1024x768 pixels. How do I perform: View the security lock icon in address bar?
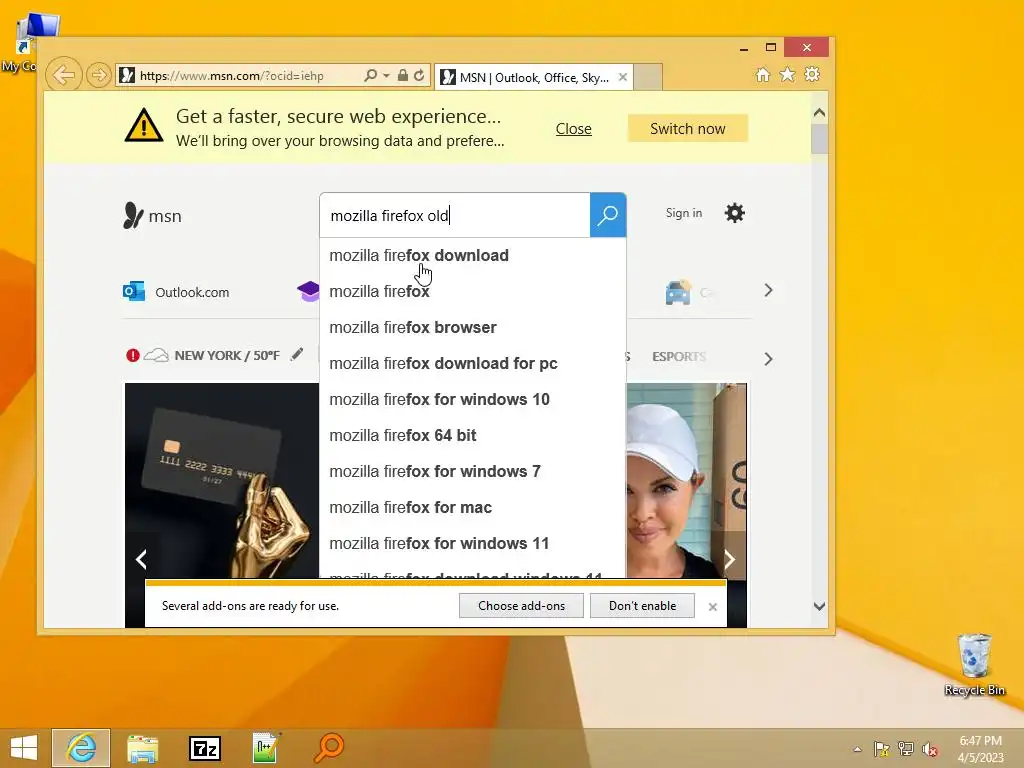click(x=402, y=75)
